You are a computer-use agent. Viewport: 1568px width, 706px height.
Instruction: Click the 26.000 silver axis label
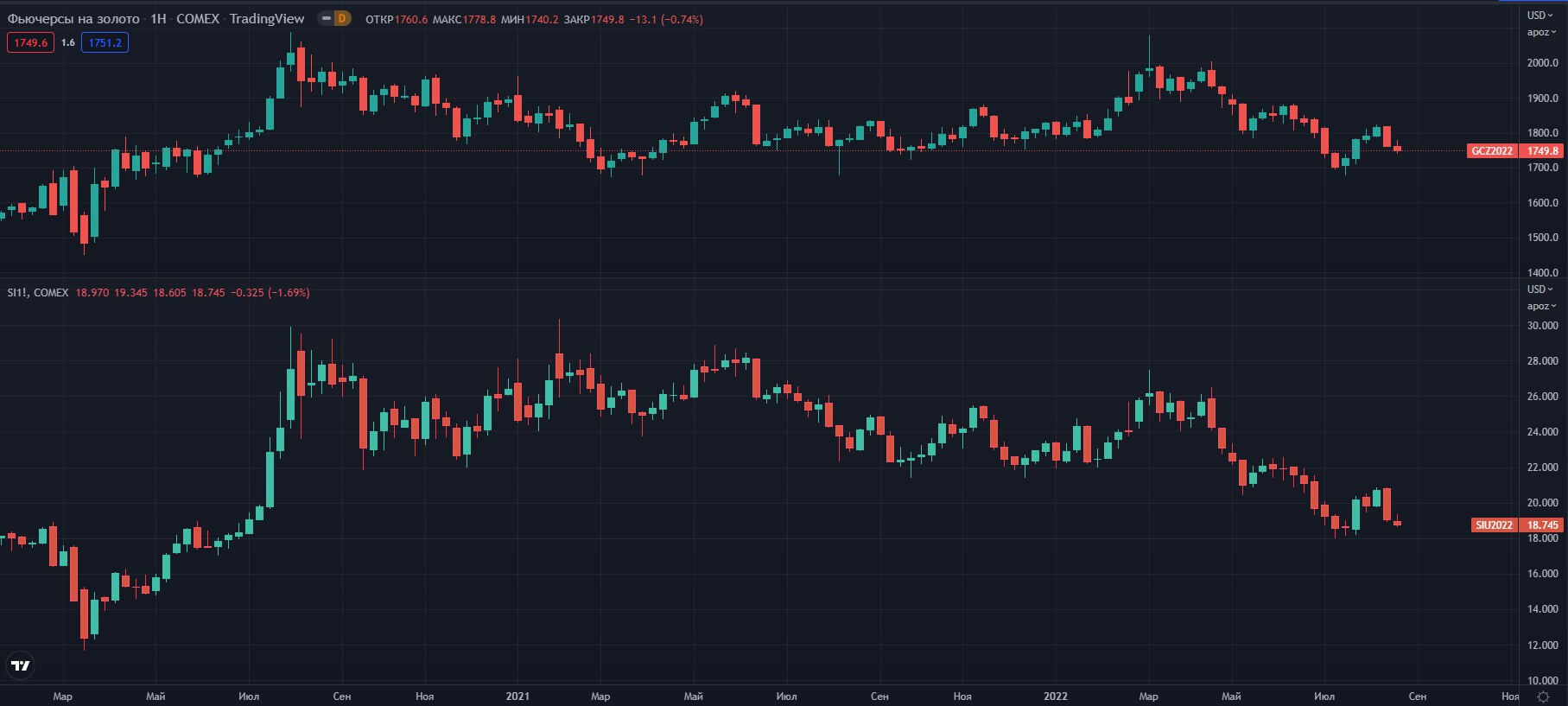(x=1543, y=397)
